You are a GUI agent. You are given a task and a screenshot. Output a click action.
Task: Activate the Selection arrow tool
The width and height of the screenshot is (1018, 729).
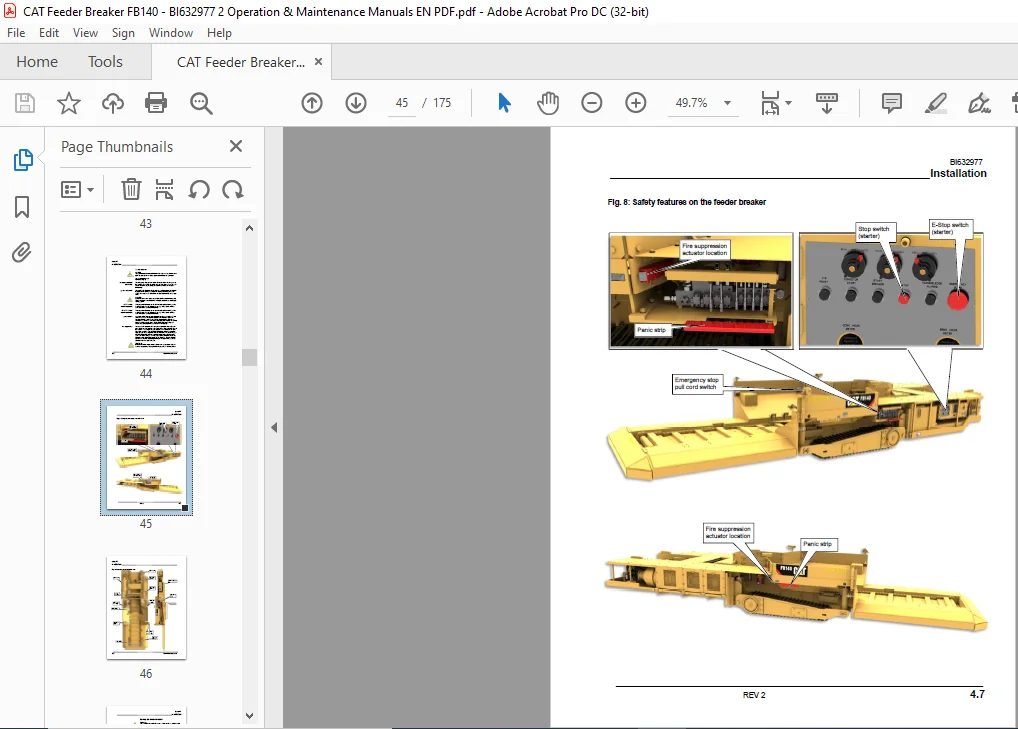pos(504,103)
